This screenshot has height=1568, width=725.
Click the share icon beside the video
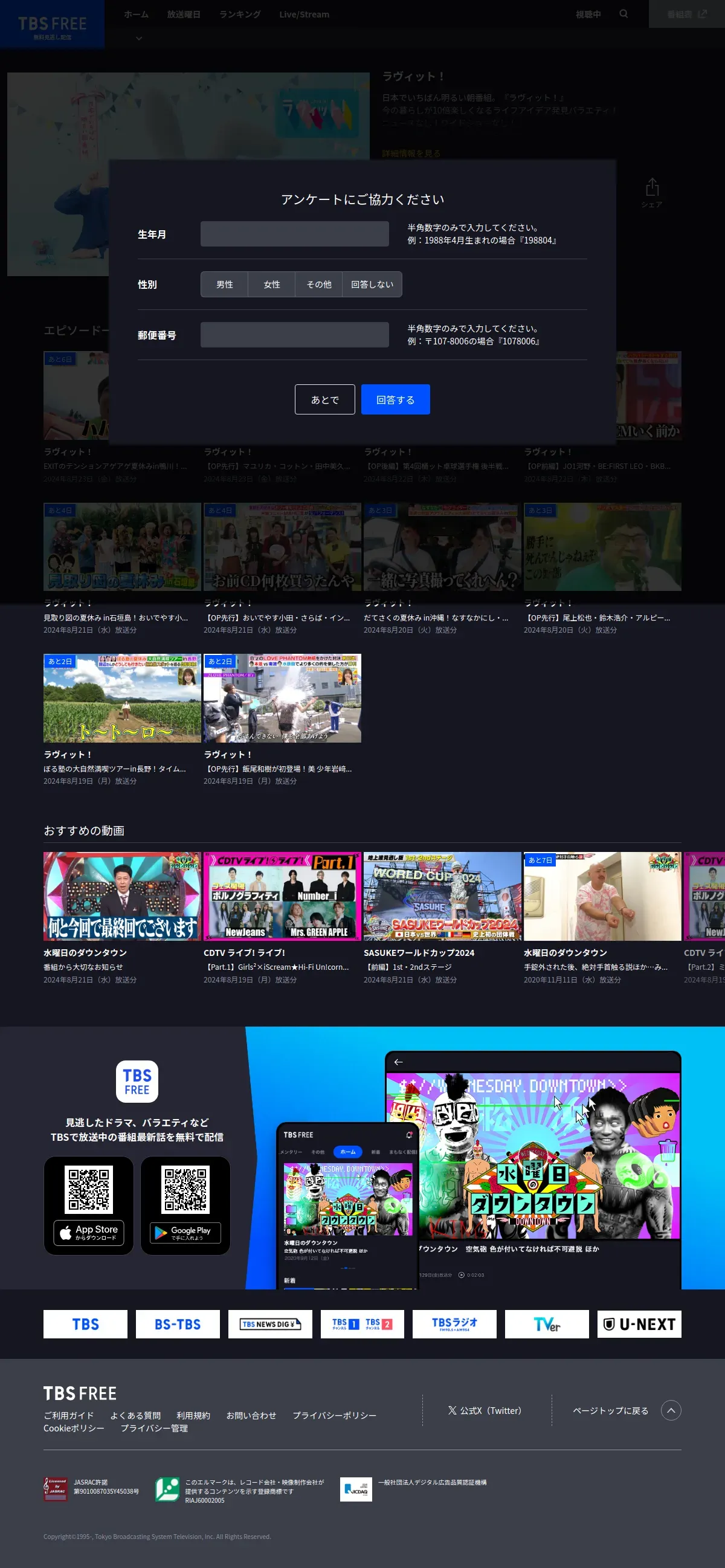point(651,193)
